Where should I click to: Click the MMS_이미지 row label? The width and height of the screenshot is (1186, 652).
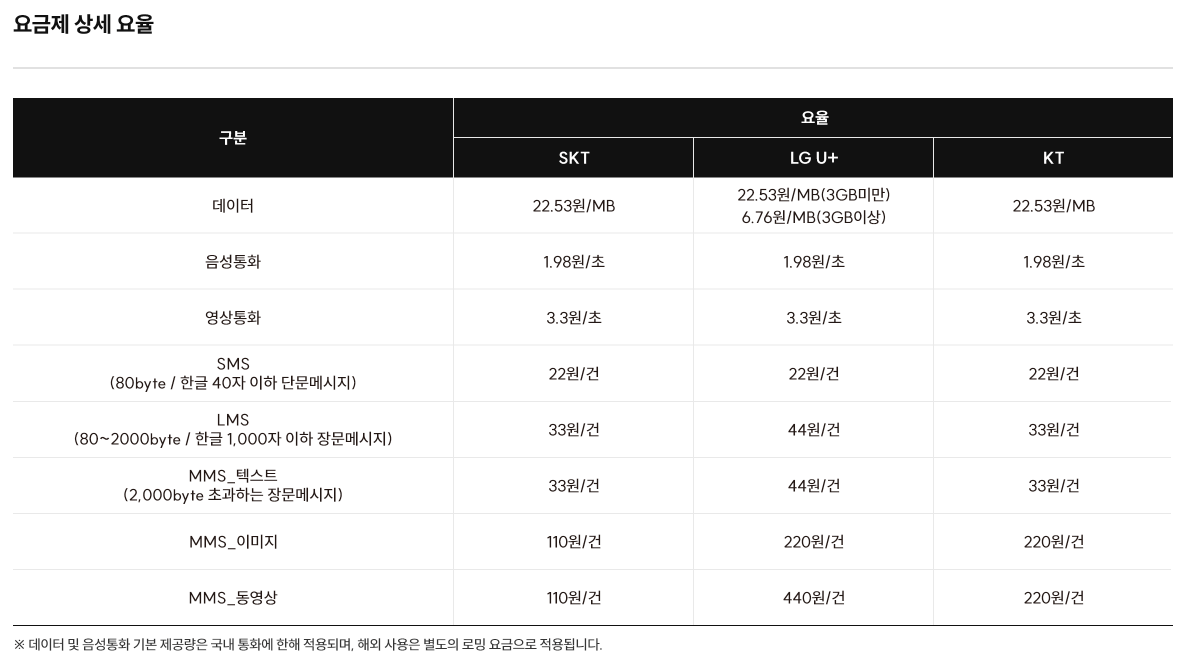tap(233, 542)
